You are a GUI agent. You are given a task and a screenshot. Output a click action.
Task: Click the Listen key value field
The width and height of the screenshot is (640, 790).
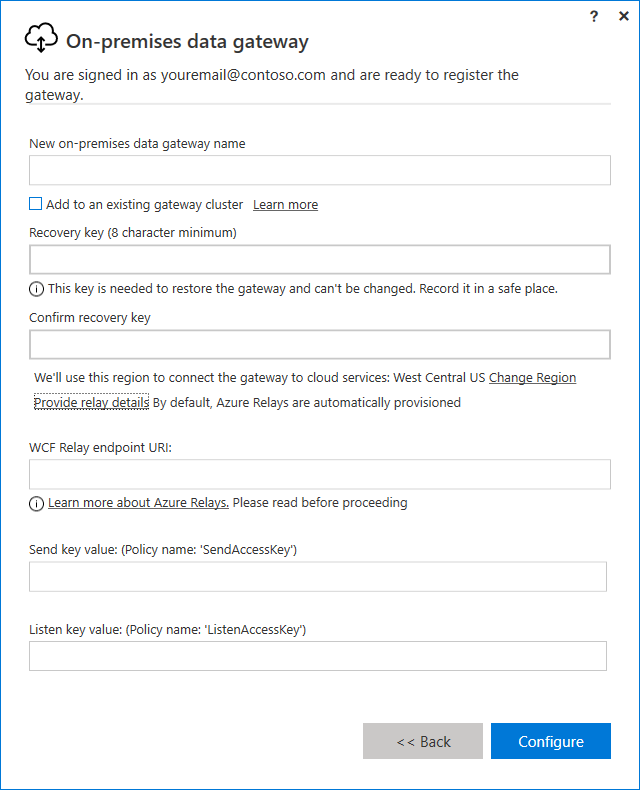318,656
